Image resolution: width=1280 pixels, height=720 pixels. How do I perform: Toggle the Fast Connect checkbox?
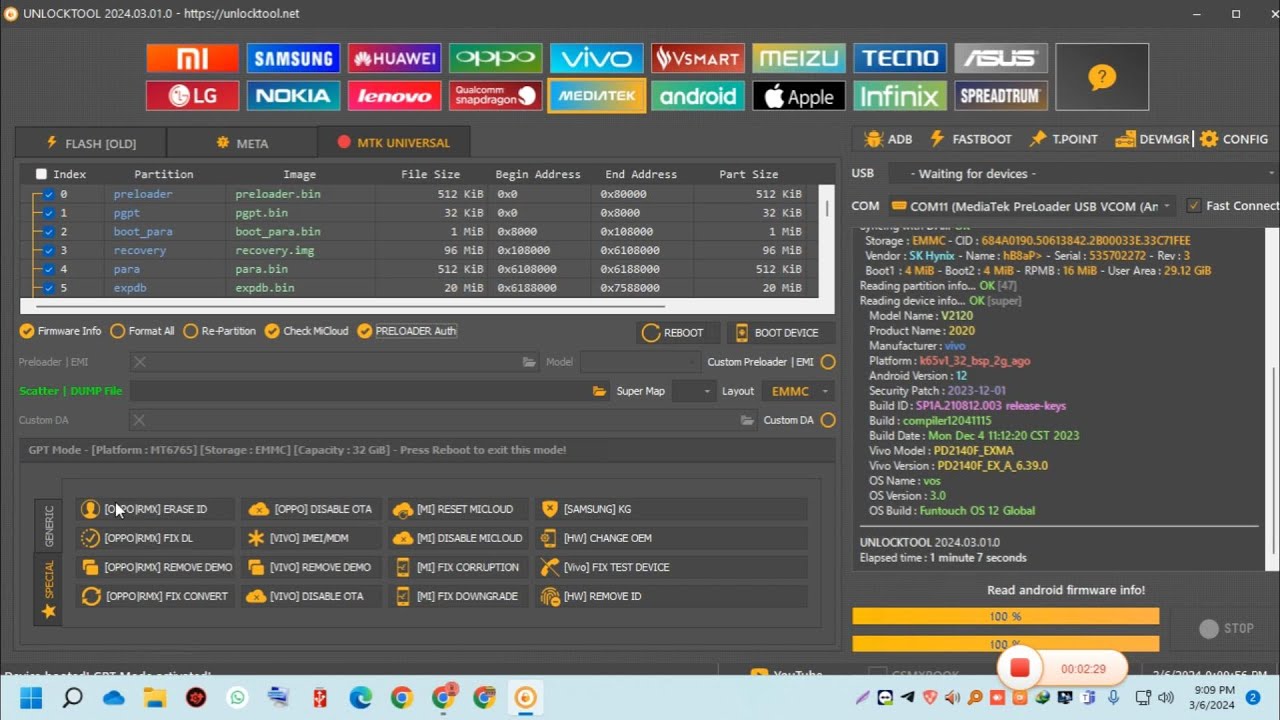(1193, 206)
